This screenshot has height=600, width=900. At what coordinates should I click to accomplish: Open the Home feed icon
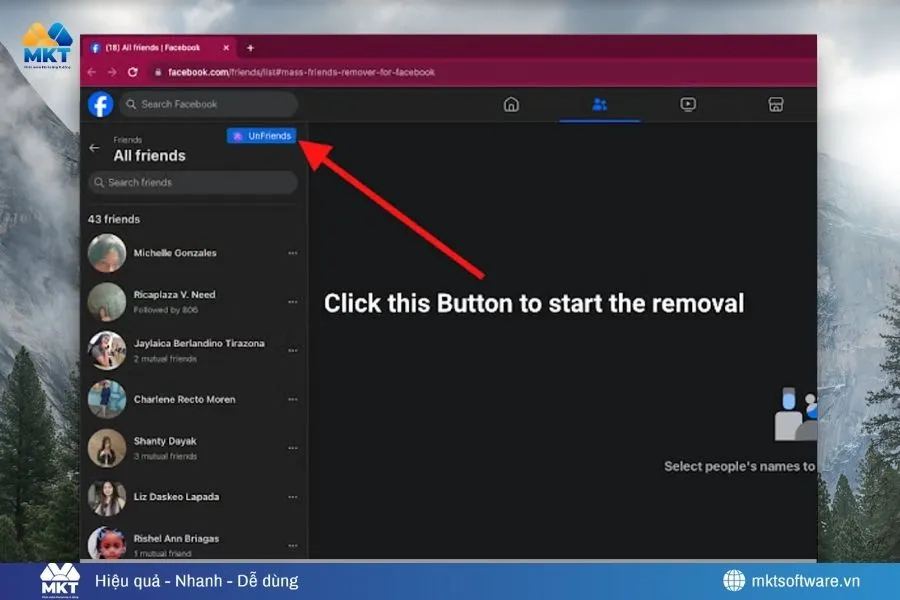(x=511, y=104)
